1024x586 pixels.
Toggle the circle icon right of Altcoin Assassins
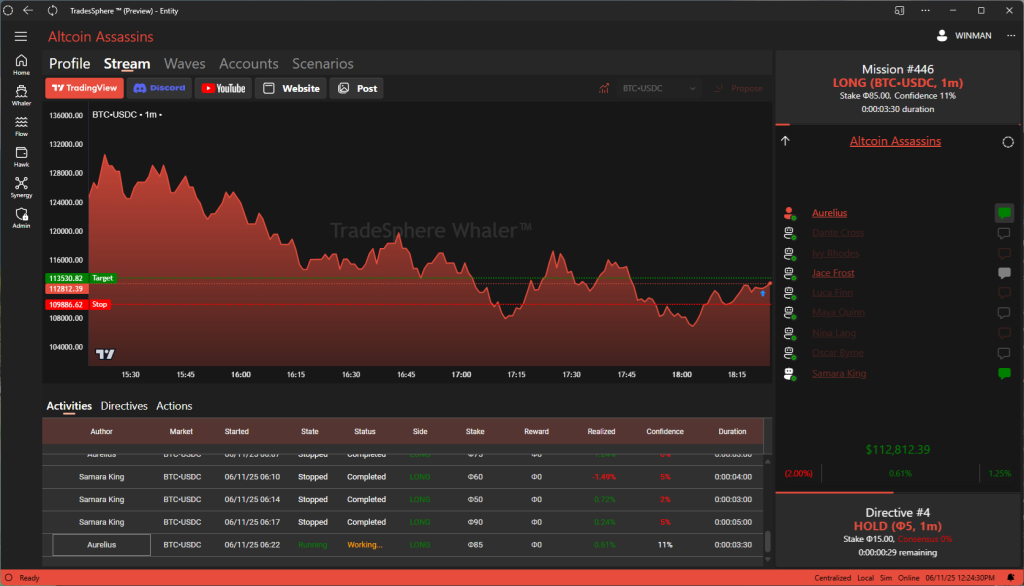tap(1007, 141)
